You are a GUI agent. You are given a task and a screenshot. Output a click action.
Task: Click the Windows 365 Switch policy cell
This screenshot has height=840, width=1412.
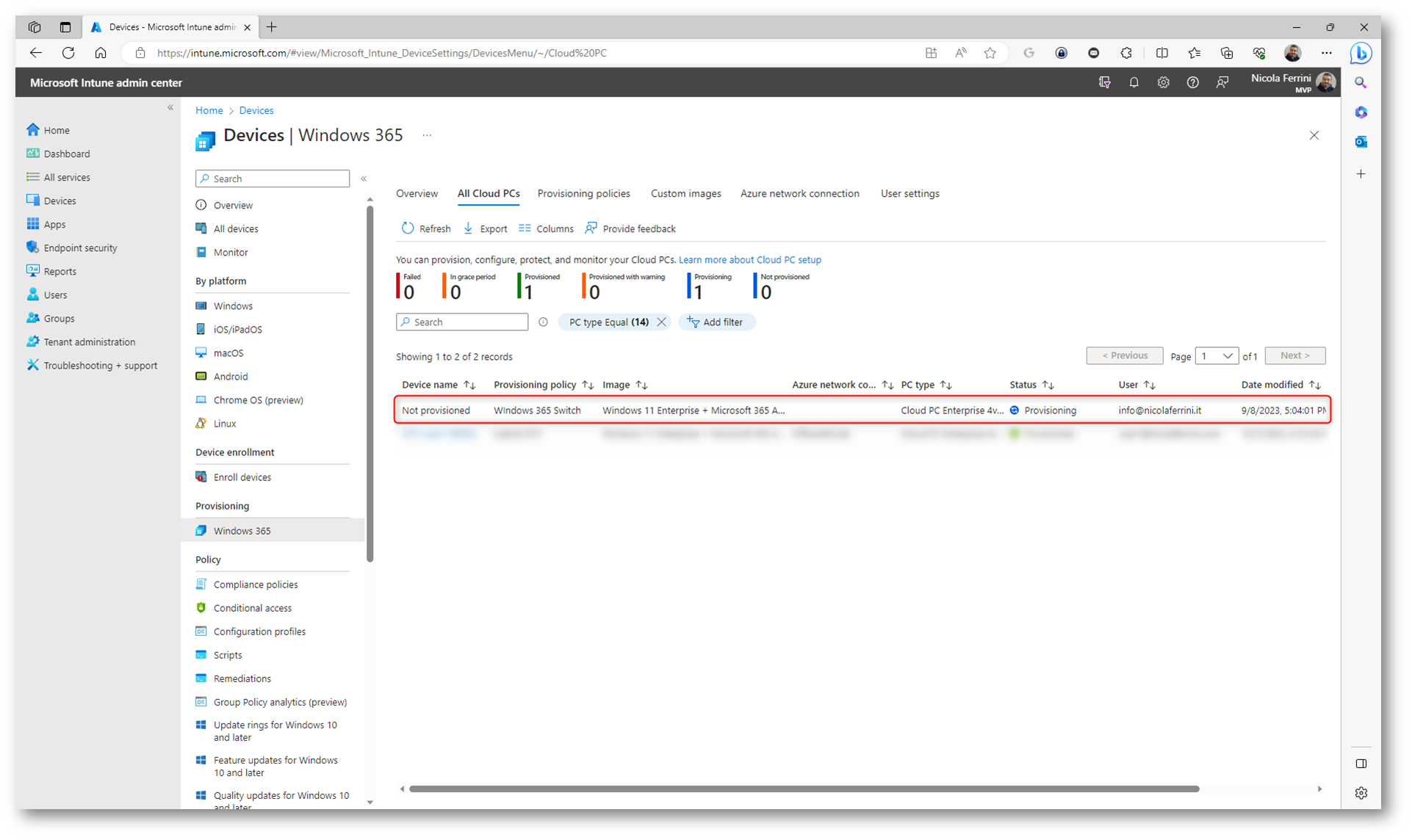coord(537,410)
